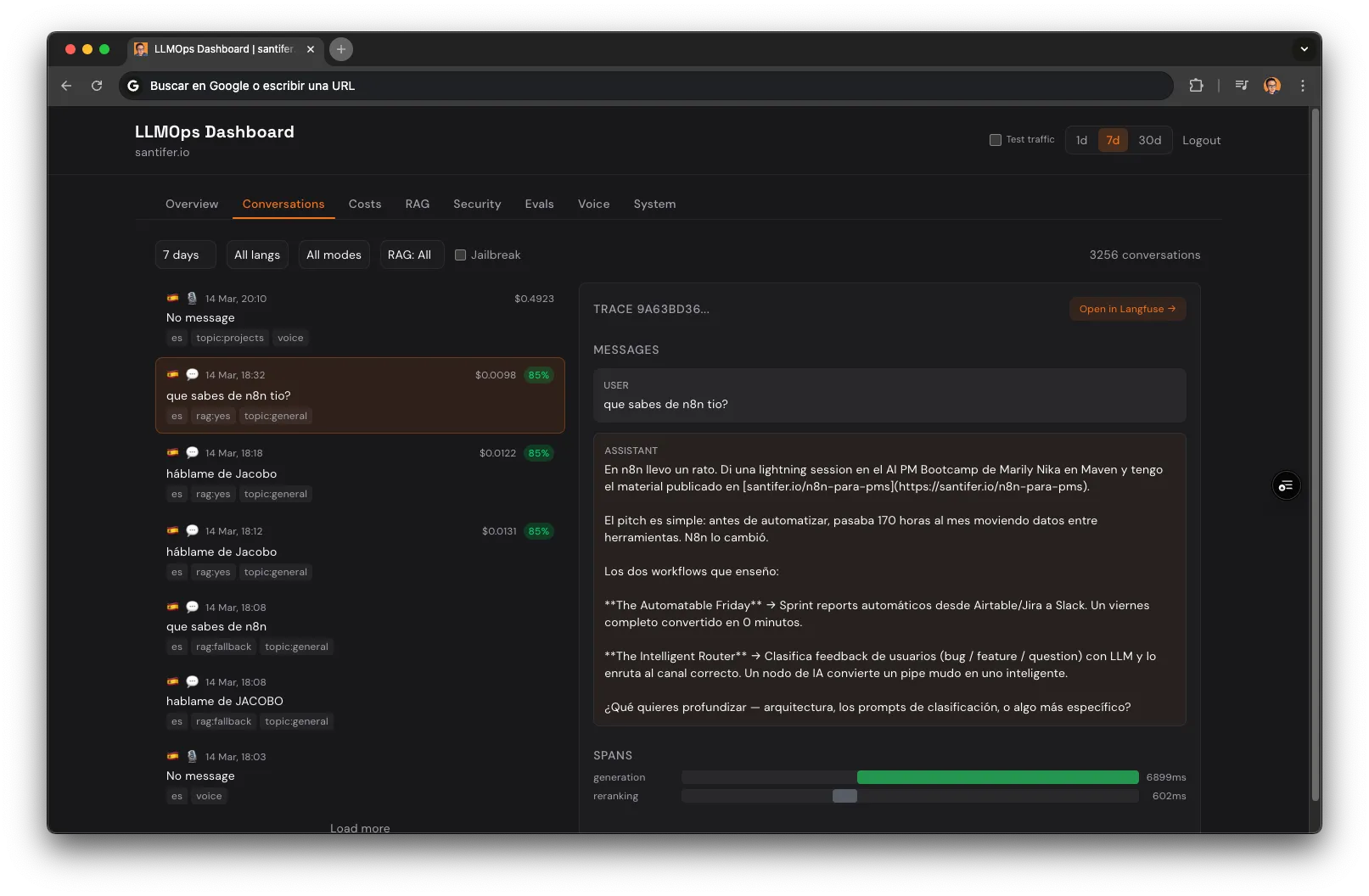Click the page reload icon
This screenshot has height=896, width=1369.
97,85
